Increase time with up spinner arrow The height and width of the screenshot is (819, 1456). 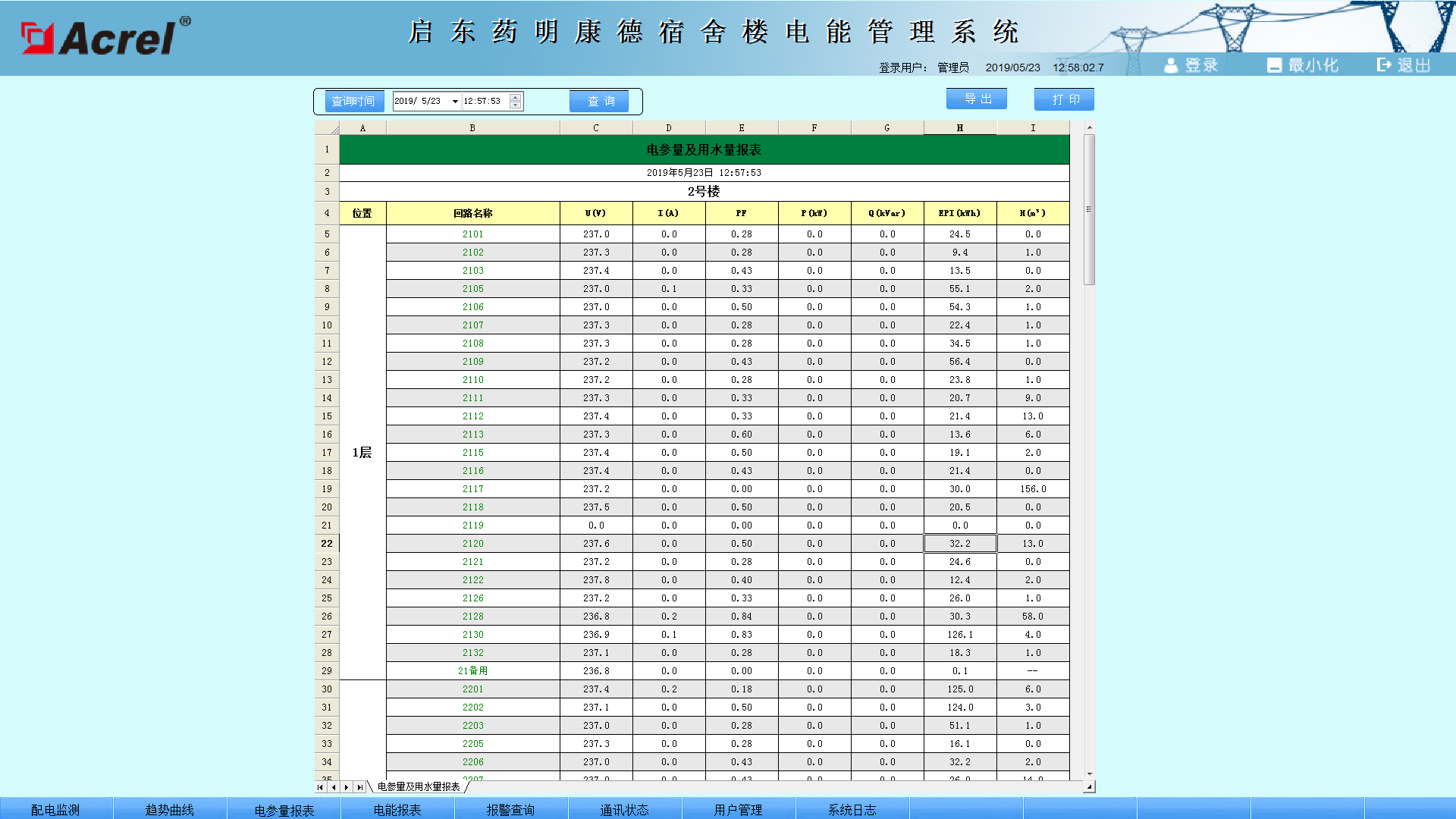[516, 97]
